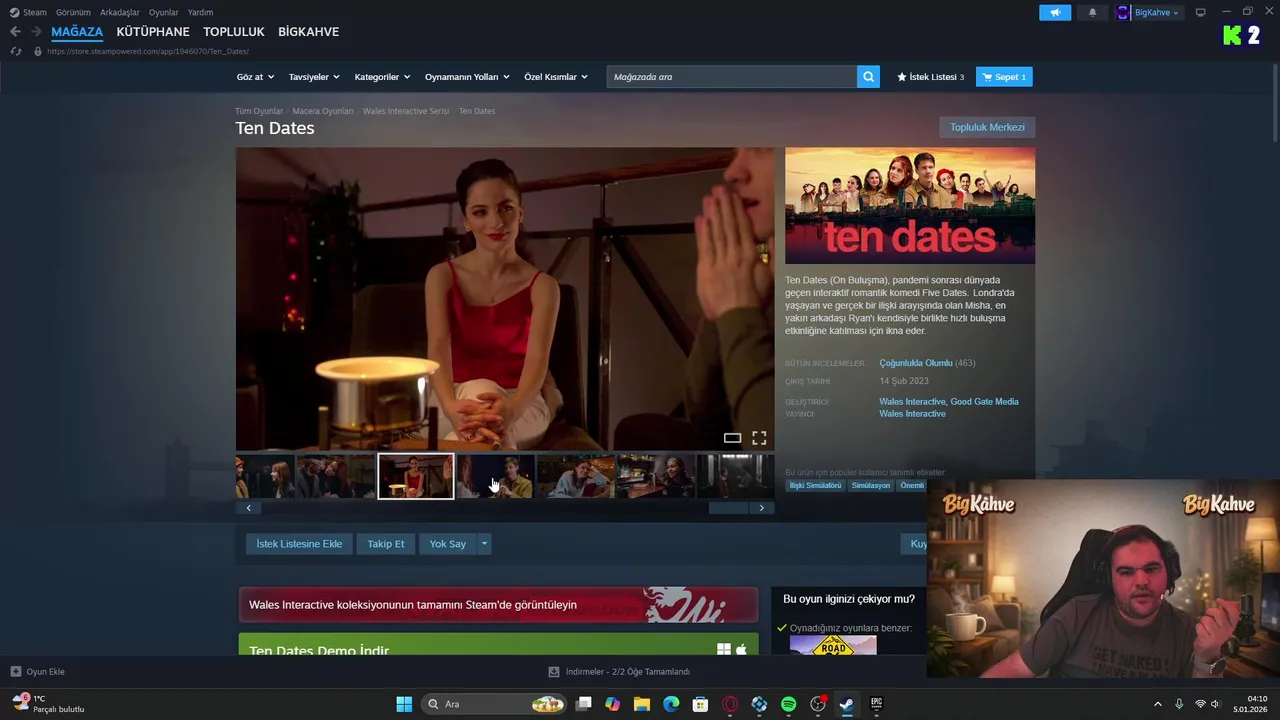Image resolution: width=1280 pixels, height=720 pixels.
Task: Click İstek Listesine Ekle button
Action: (299, 544)
